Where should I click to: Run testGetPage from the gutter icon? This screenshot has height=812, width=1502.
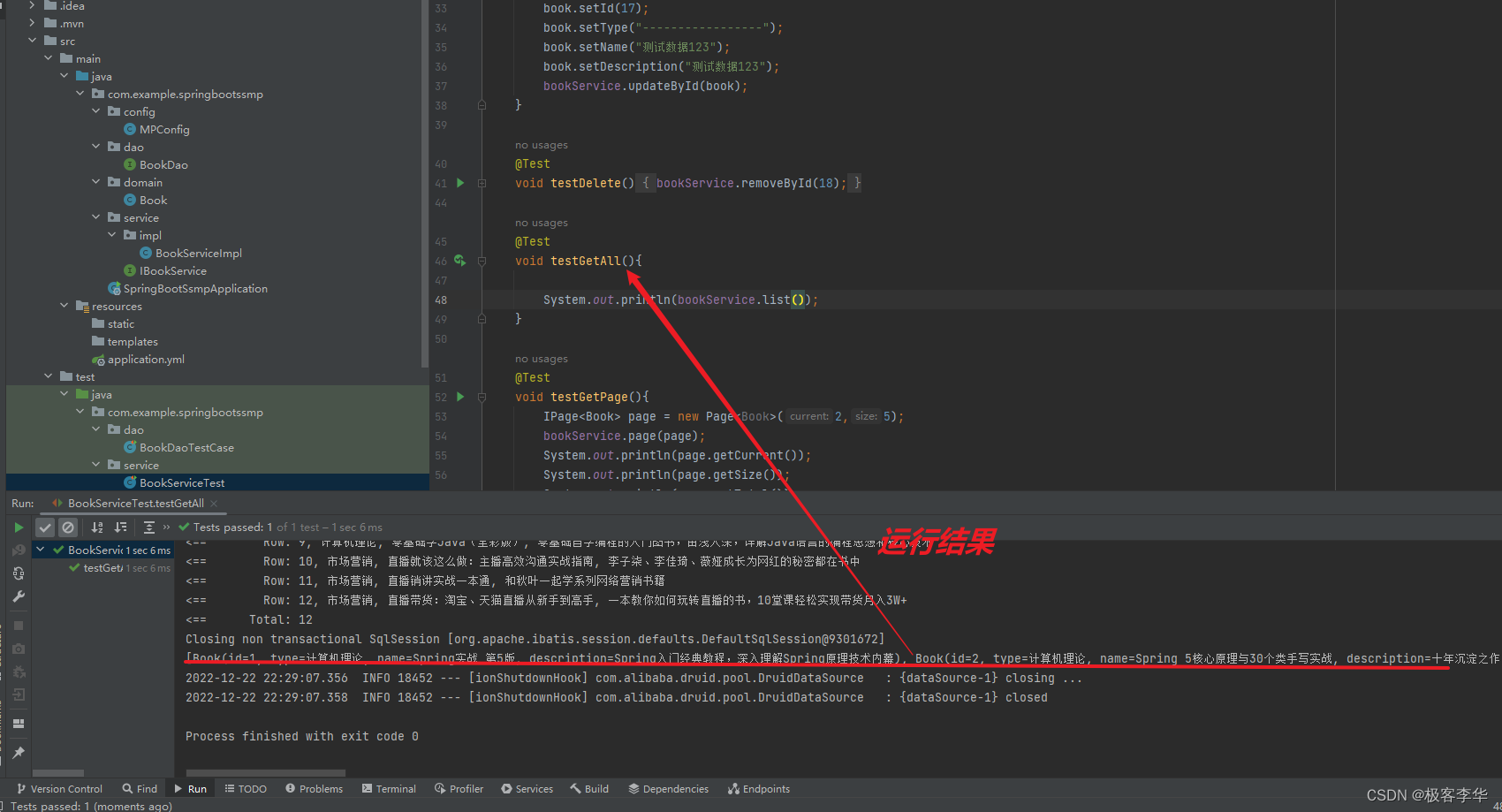coord(460,397)
